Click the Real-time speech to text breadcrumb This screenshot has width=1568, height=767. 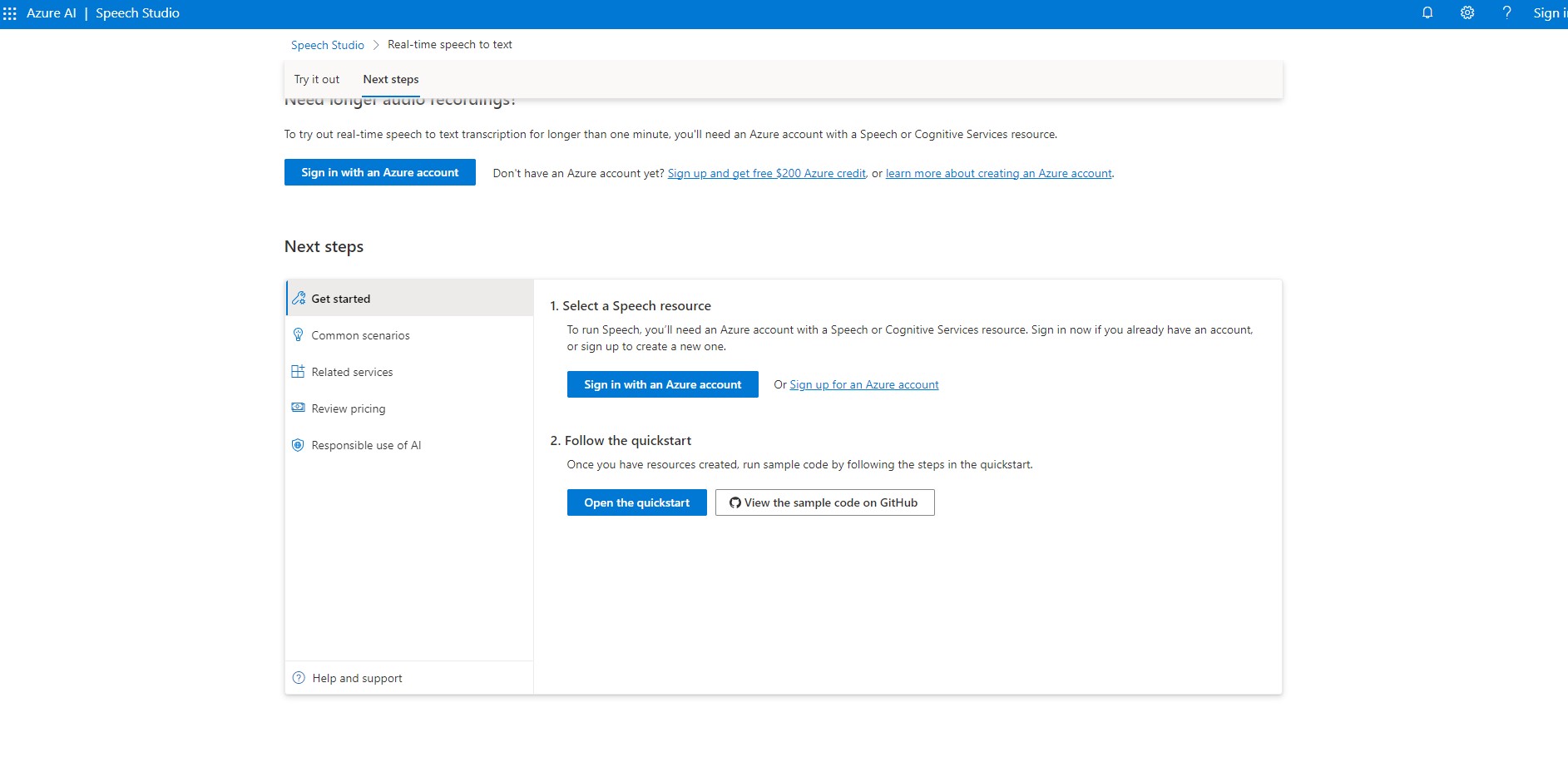(x=450, y=45)
